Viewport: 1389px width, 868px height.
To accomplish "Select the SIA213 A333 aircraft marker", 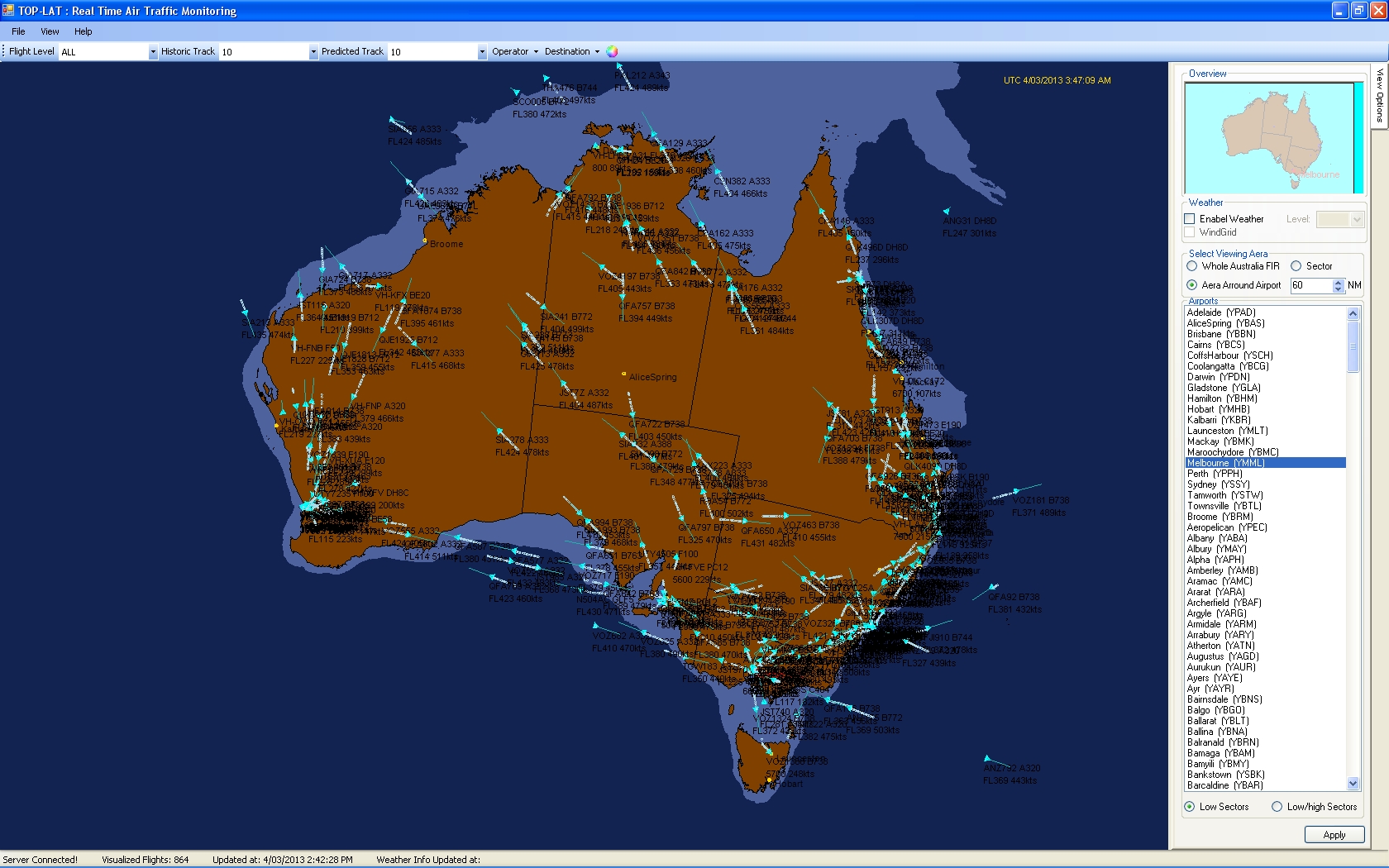I will pos(246,313).
